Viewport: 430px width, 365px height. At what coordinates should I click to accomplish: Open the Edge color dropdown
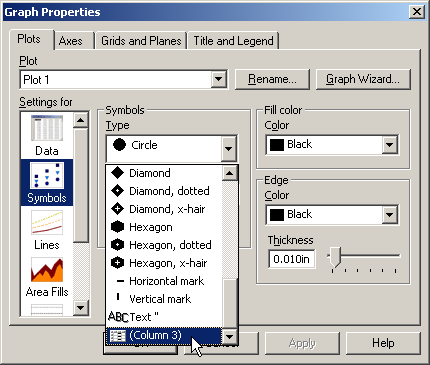point(389,214)
